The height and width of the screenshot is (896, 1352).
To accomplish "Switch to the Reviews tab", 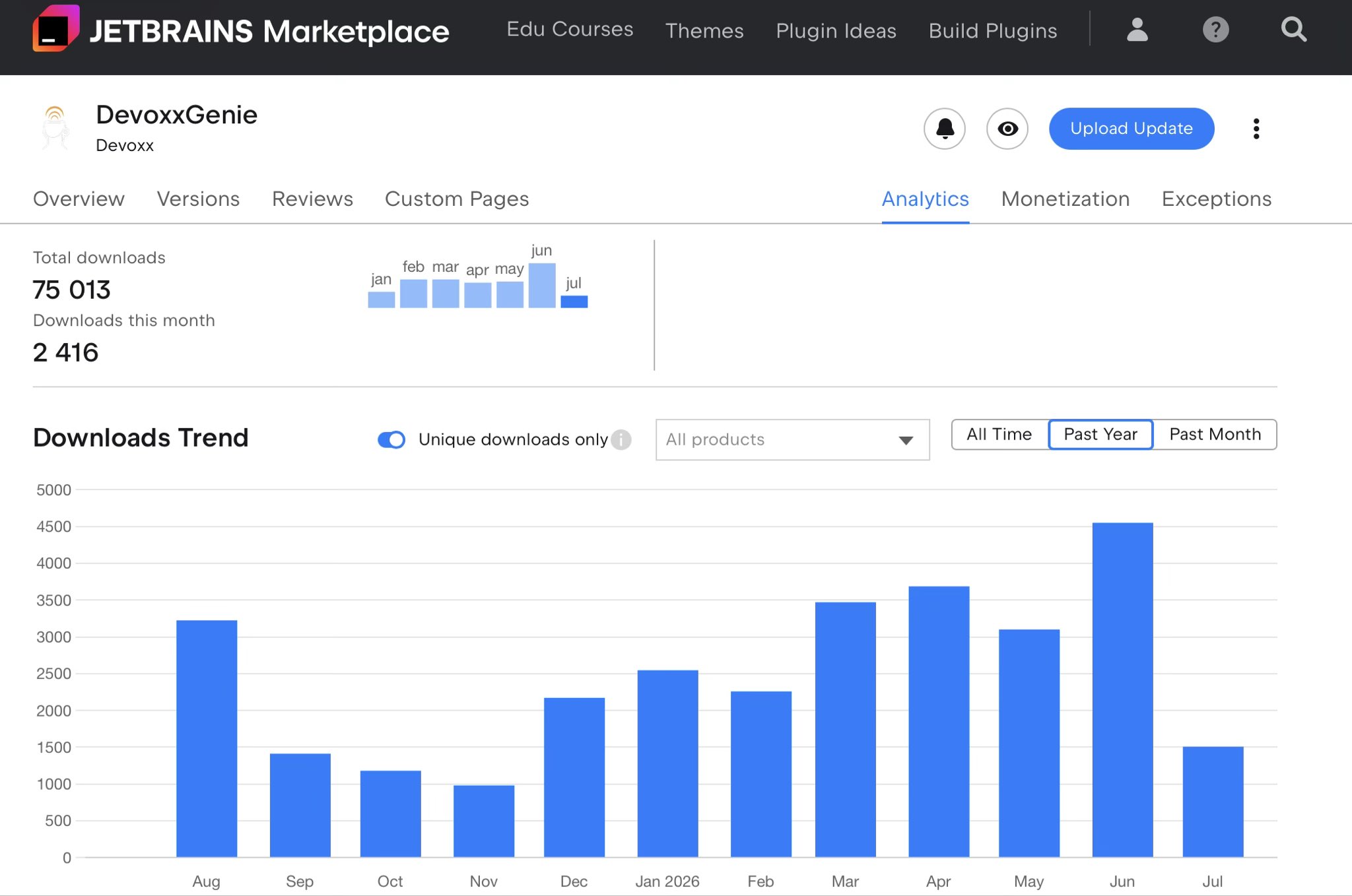I will [x=312, y=199].
